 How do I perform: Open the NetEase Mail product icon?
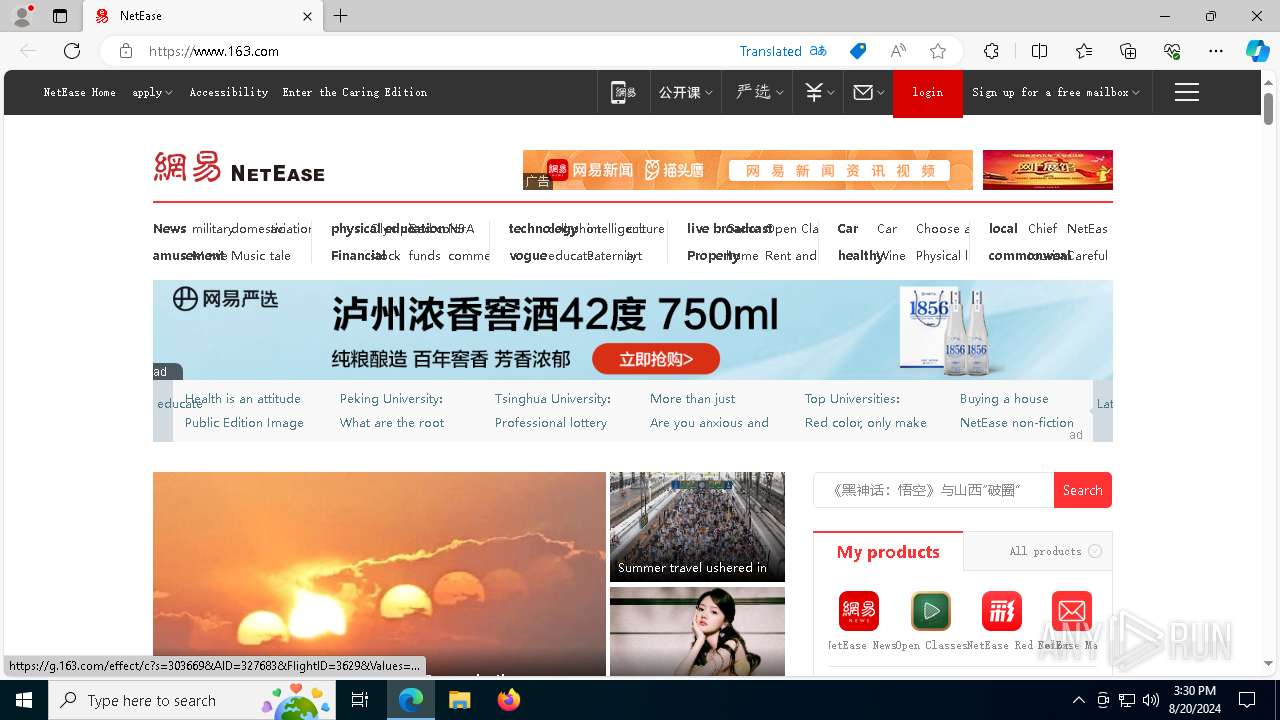(x=1072, y=611)
